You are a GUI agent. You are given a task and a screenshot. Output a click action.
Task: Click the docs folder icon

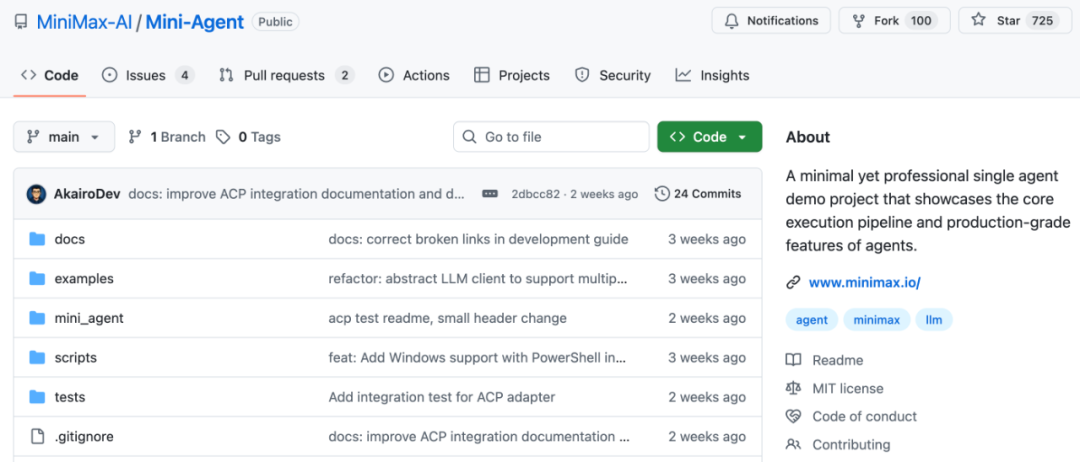click(x=38, y=239)
